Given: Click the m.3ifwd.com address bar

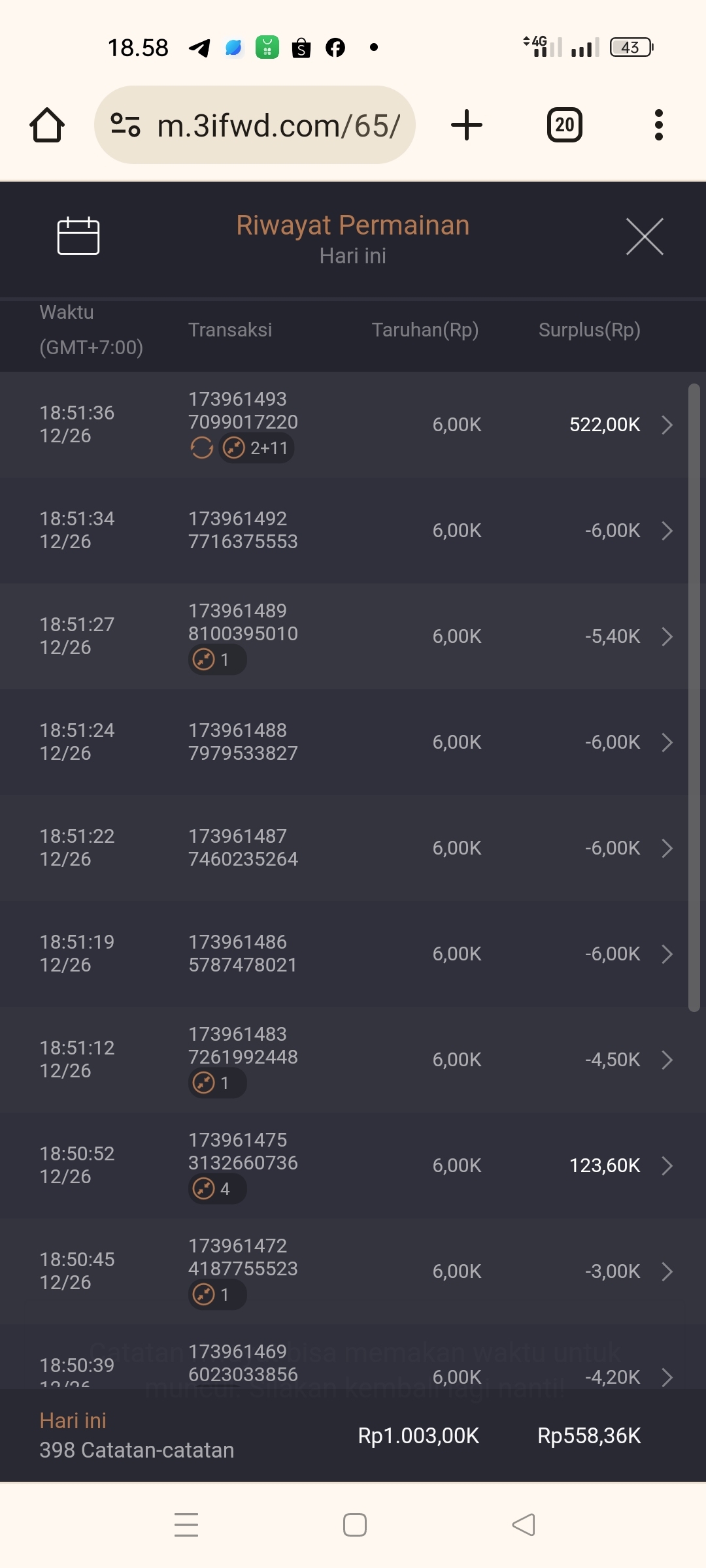Looking at the screenshot, I should click(x=278, y=125).
